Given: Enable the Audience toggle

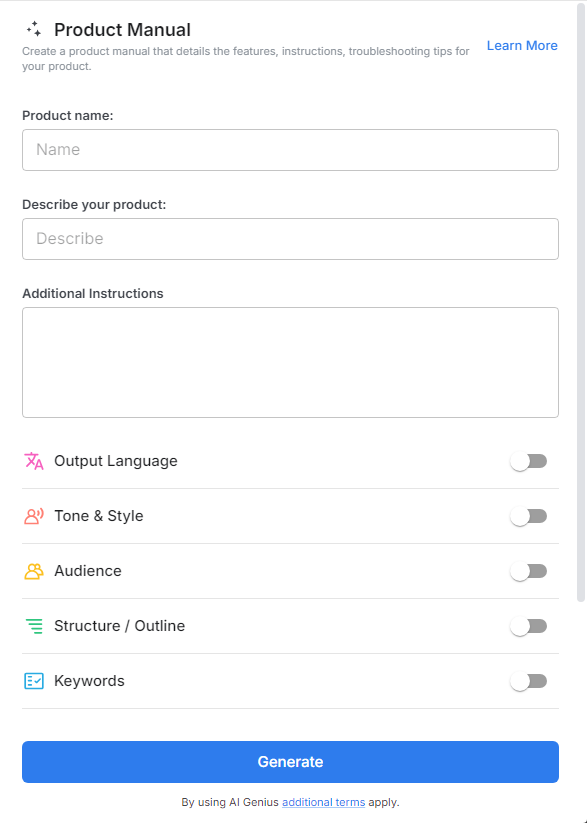Looking at the screenshot, I should 529,571.
